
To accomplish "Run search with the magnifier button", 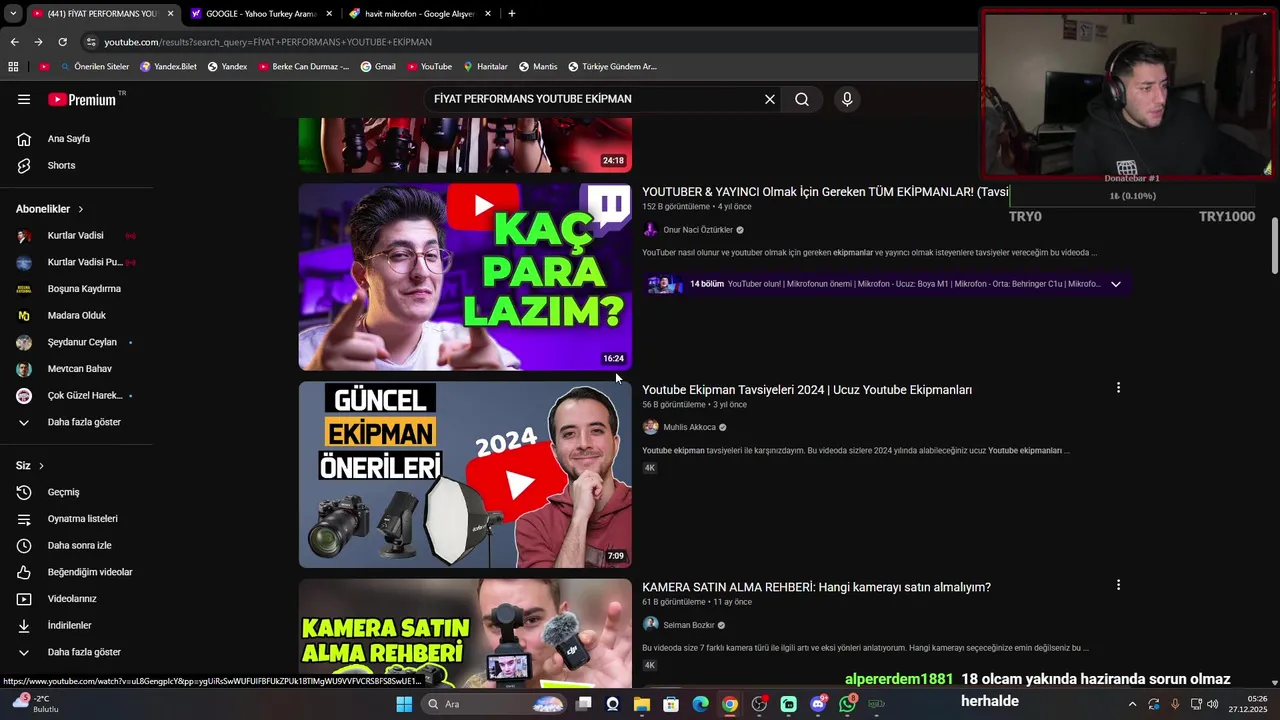I will [x=802, y=99].
